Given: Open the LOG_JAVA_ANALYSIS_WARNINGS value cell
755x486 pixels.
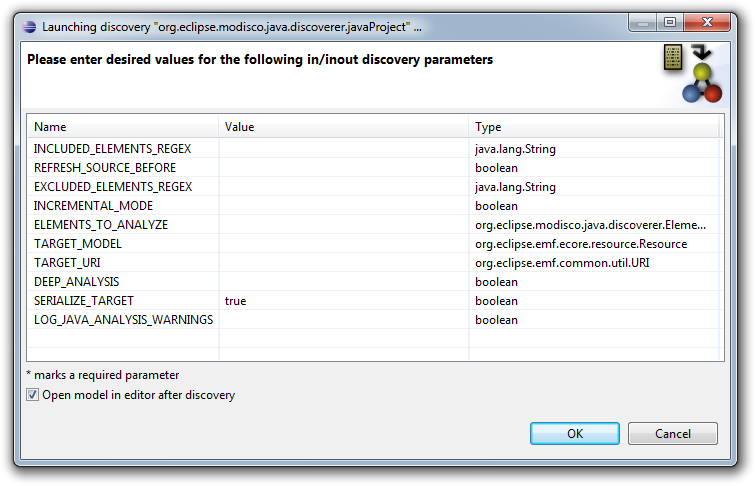Looking at the screenshot, I should click(344, 320).
